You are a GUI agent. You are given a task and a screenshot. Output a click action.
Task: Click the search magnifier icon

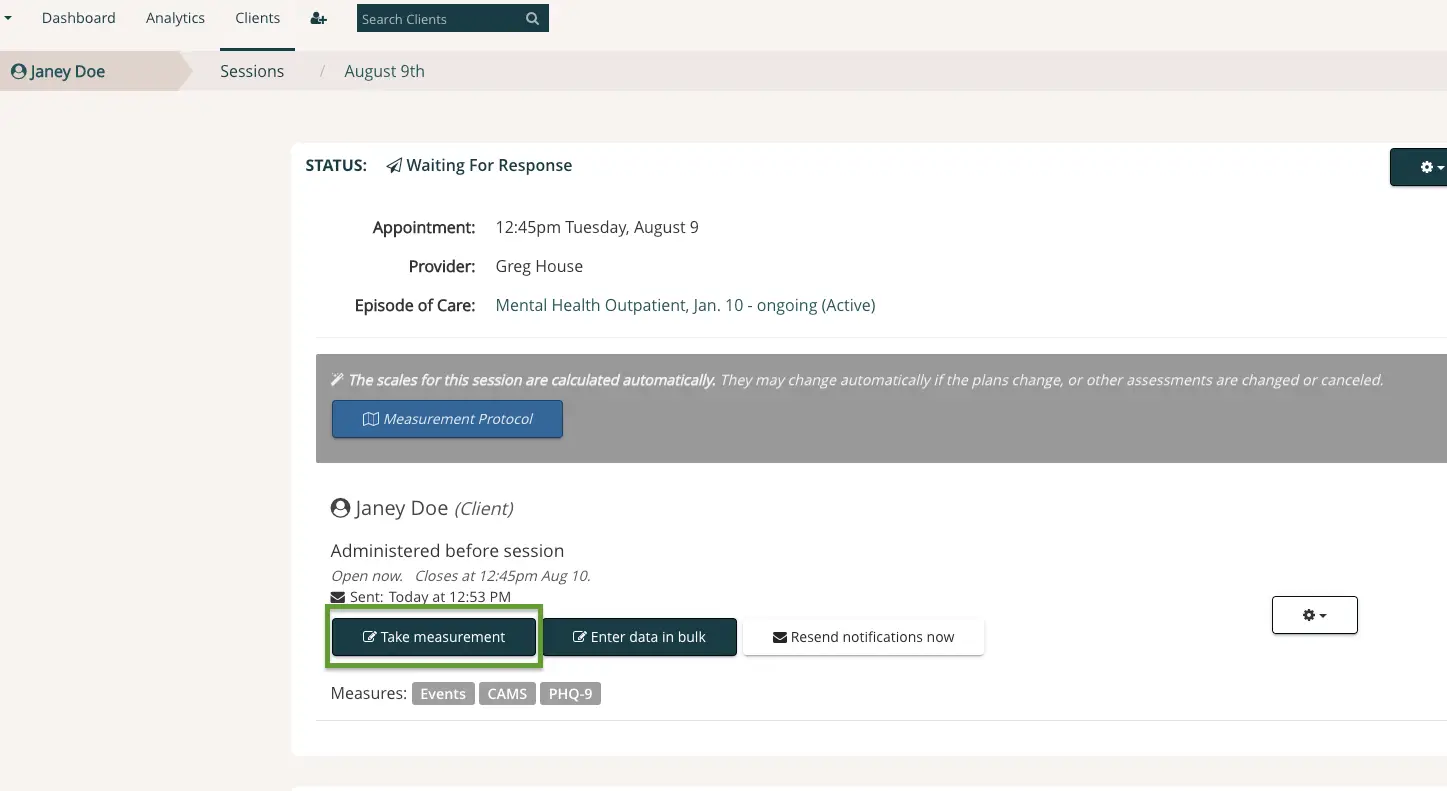pos(532,18)
